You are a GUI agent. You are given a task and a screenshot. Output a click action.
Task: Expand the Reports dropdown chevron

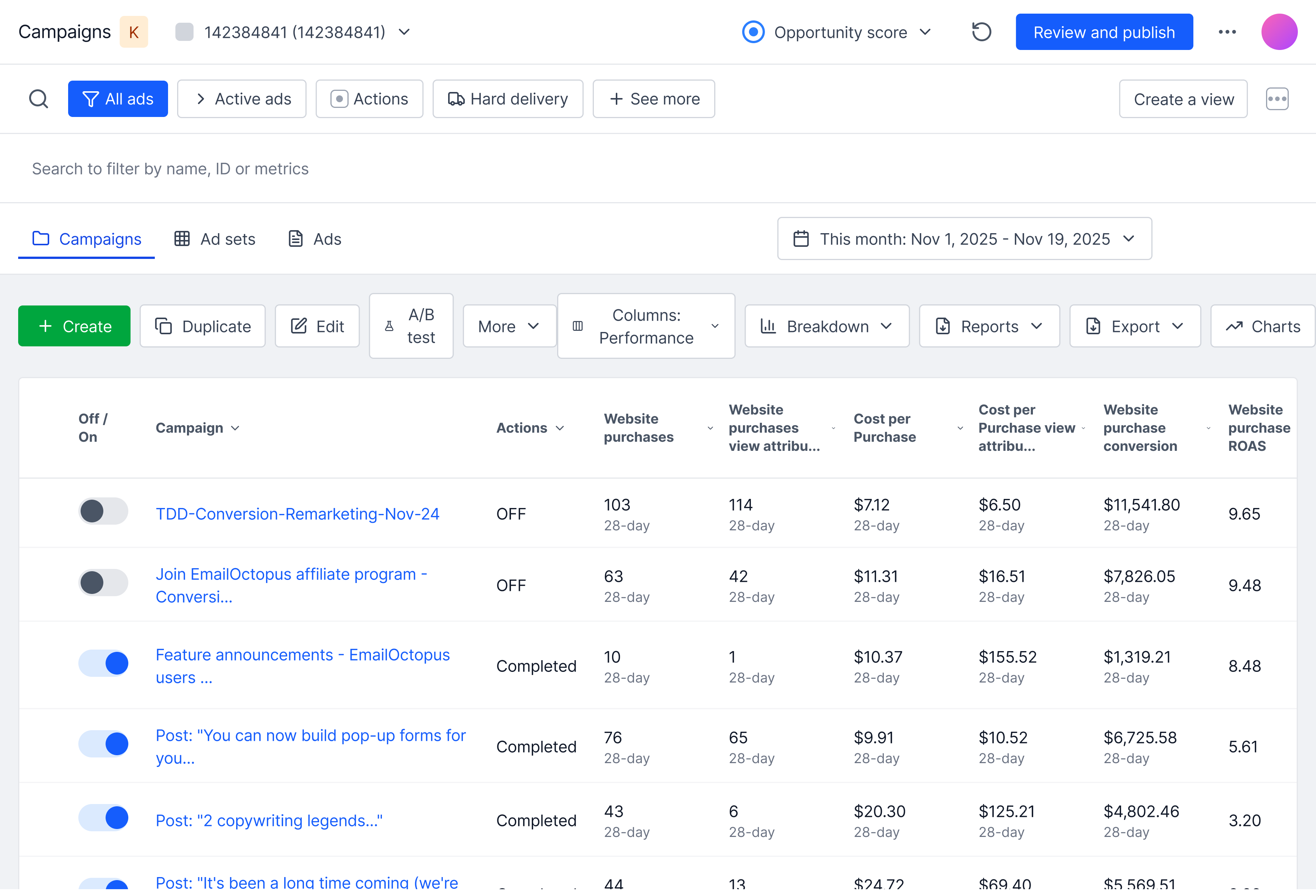[x=1037, y=326]
